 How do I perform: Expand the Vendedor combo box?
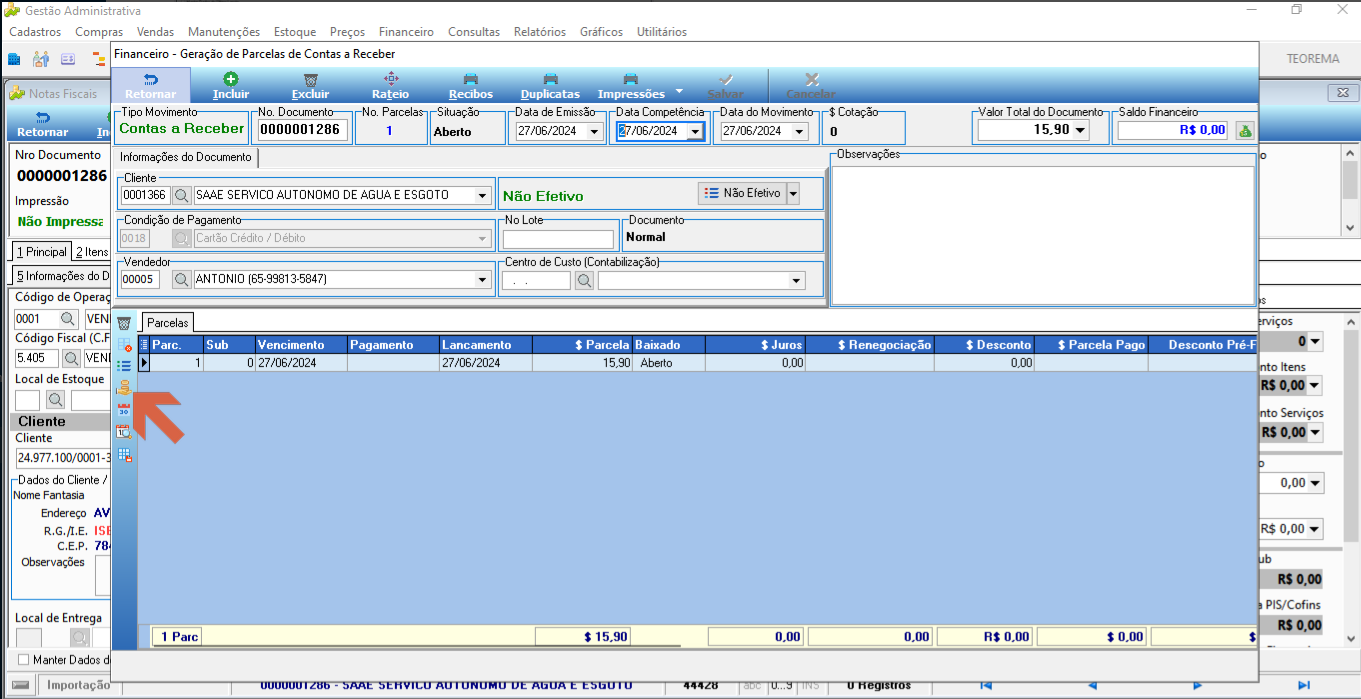[x=483, y=280]
